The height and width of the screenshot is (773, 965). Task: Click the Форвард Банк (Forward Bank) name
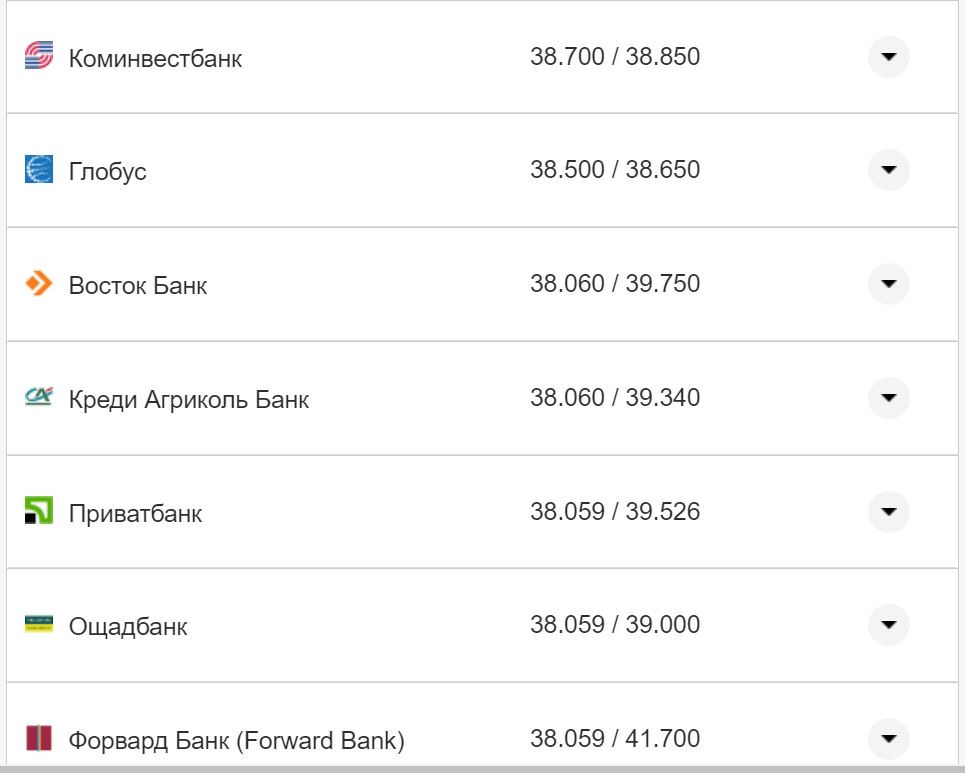[x=236, y=741]
